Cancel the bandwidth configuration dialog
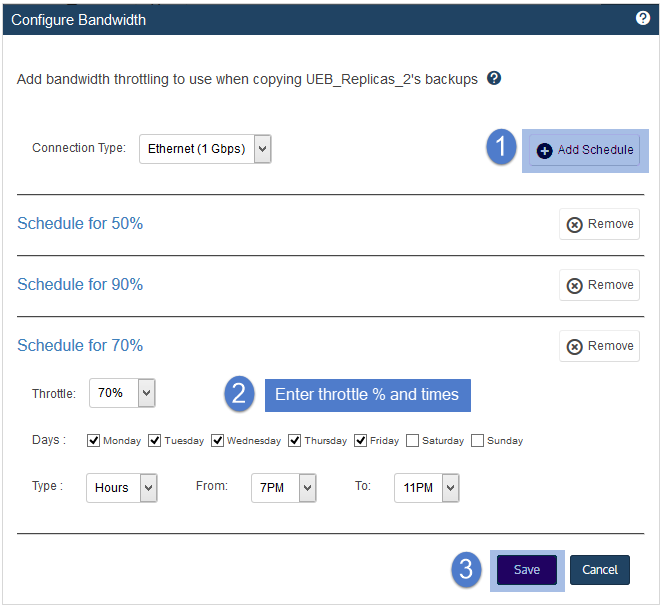 point(600,570)
